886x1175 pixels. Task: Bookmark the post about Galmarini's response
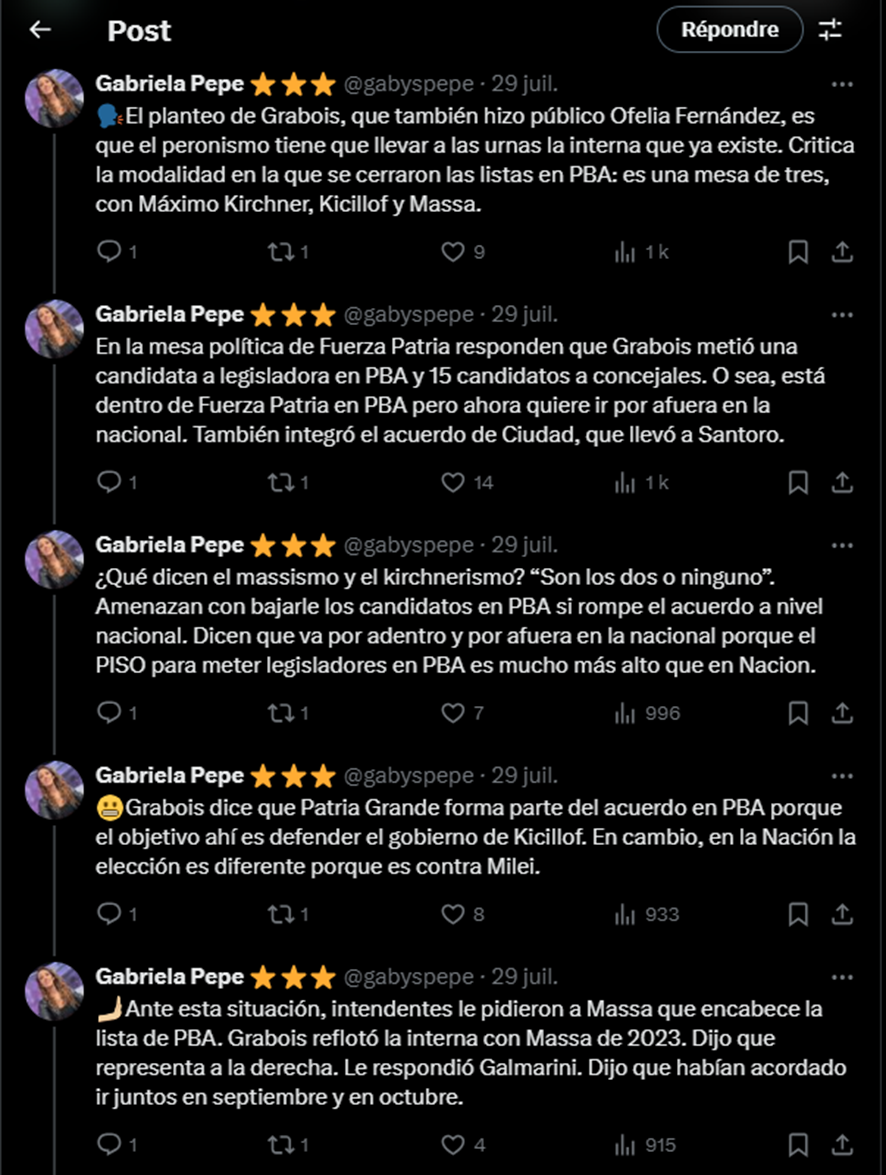pyautogui.click(x=798, y=1145)
